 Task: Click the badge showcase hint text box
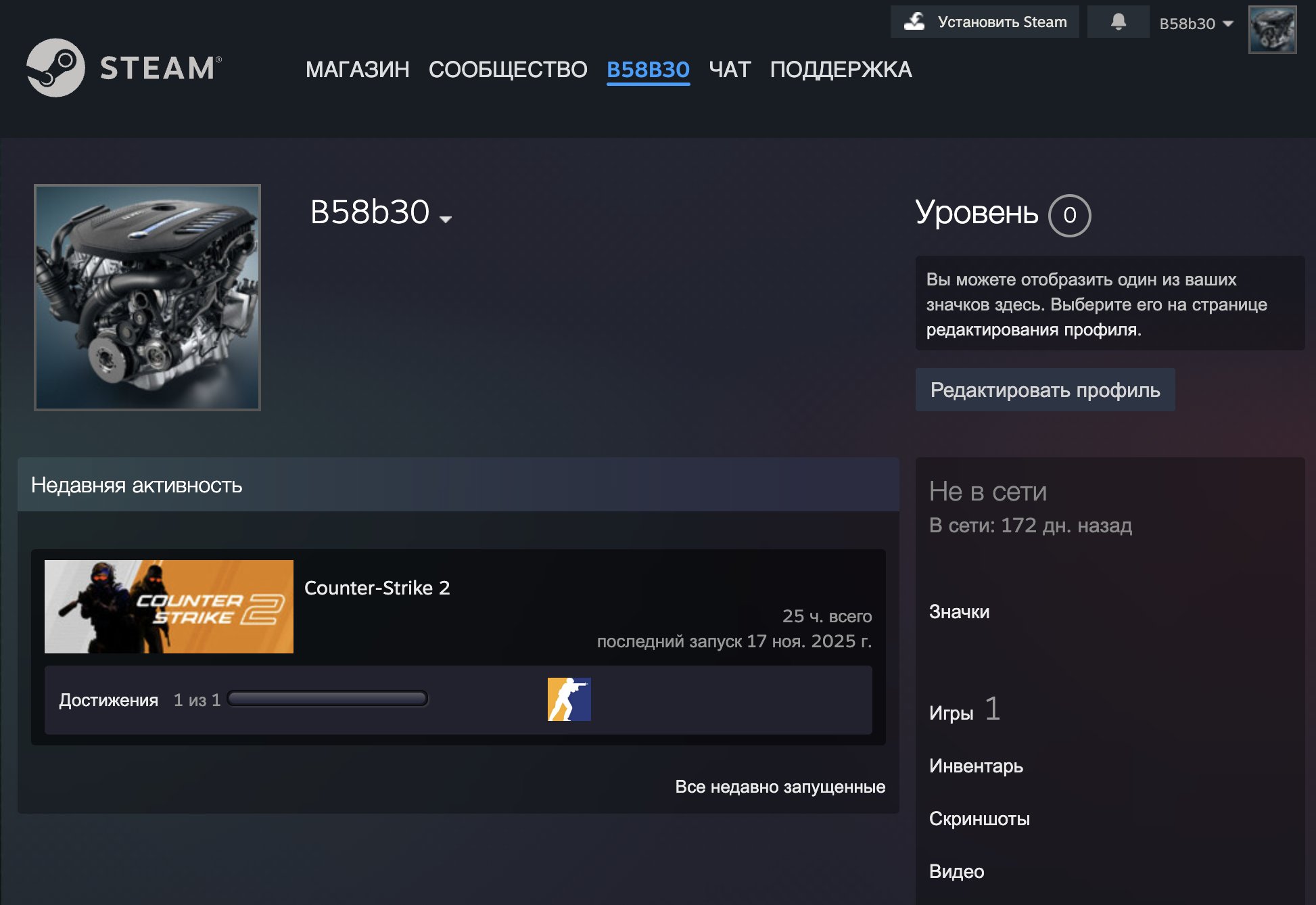point(1110,304)
